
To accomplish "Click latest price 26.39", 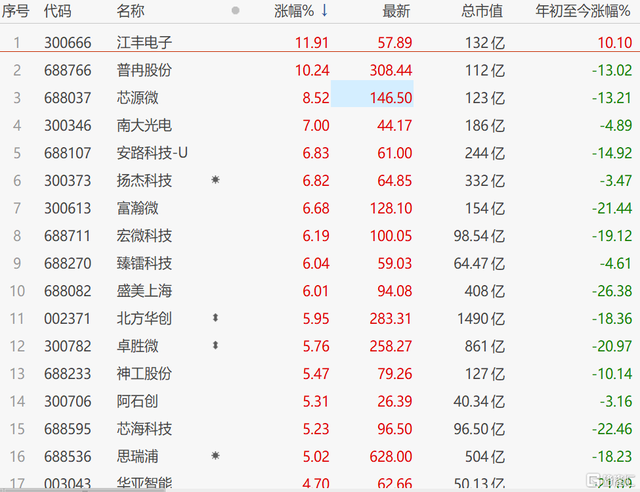I will [395, 401].
